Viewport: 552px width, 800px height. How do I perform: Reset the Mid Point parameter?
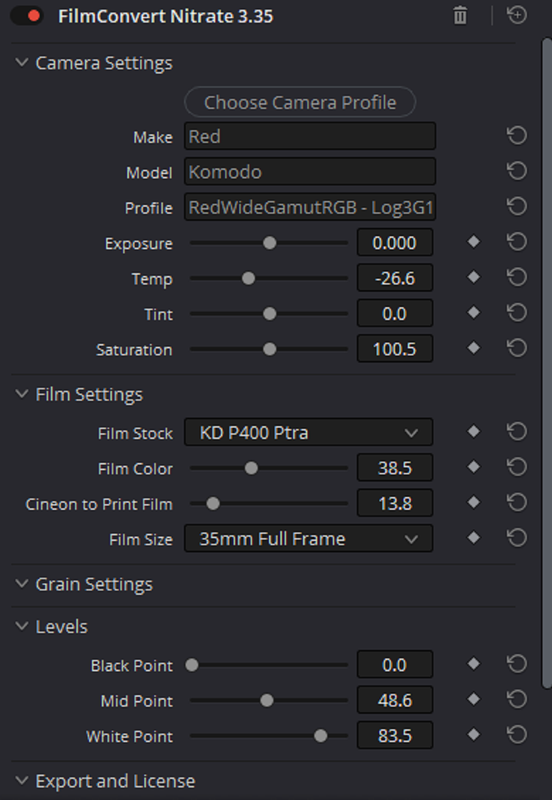coord(517,699)
